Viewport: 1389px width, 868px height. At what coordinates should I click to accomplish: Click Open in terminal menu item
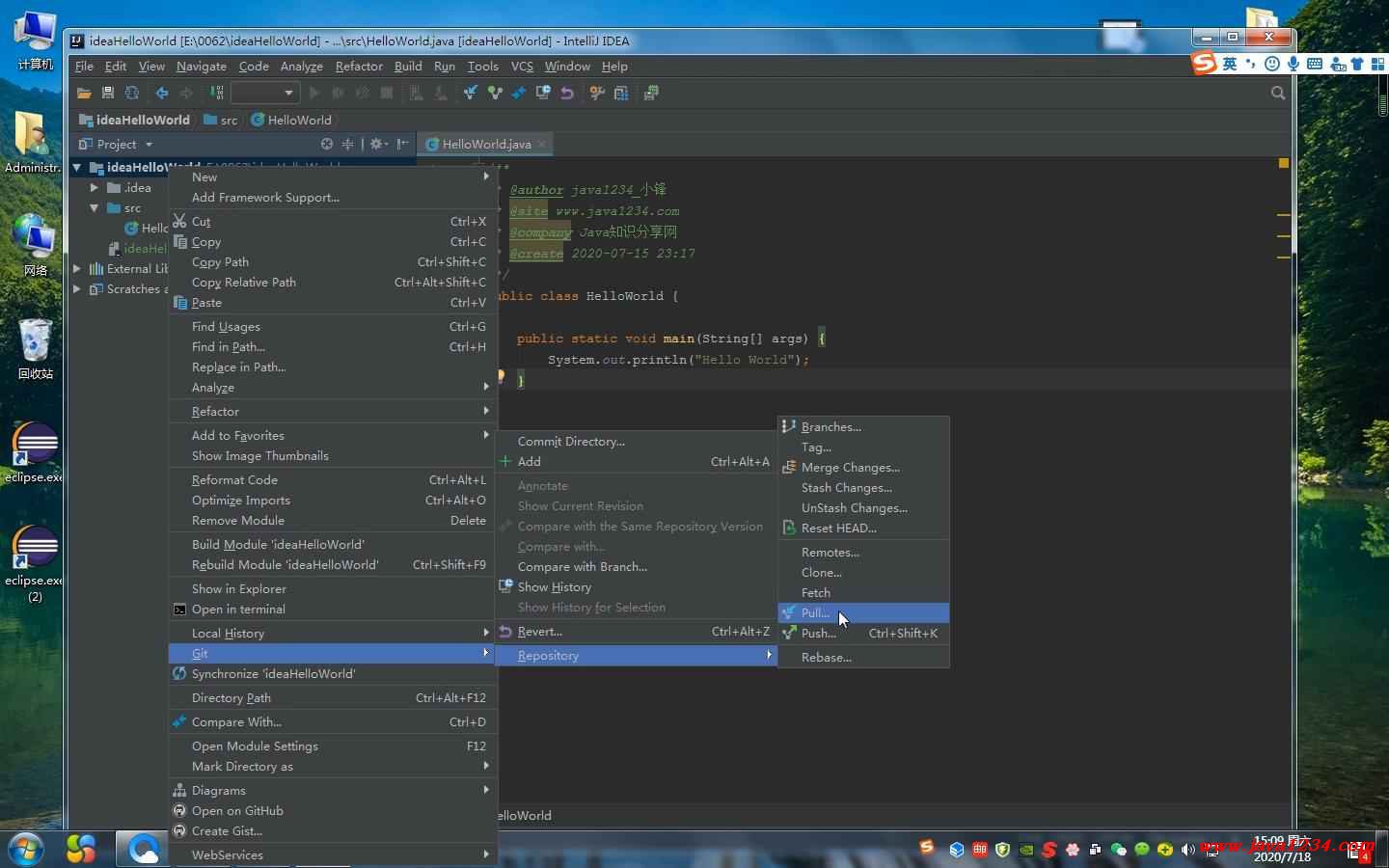(x=332, y=609)
